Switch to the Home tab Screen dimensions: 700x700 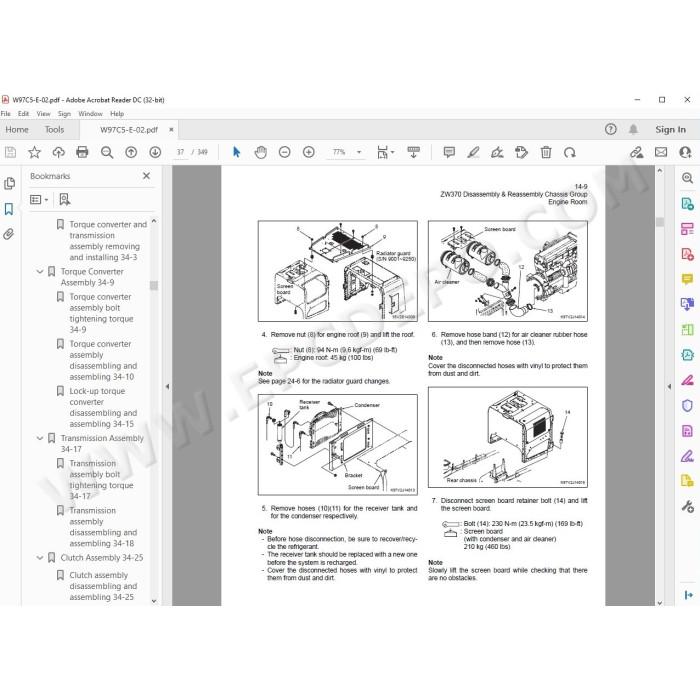click(x=17, y=129)
